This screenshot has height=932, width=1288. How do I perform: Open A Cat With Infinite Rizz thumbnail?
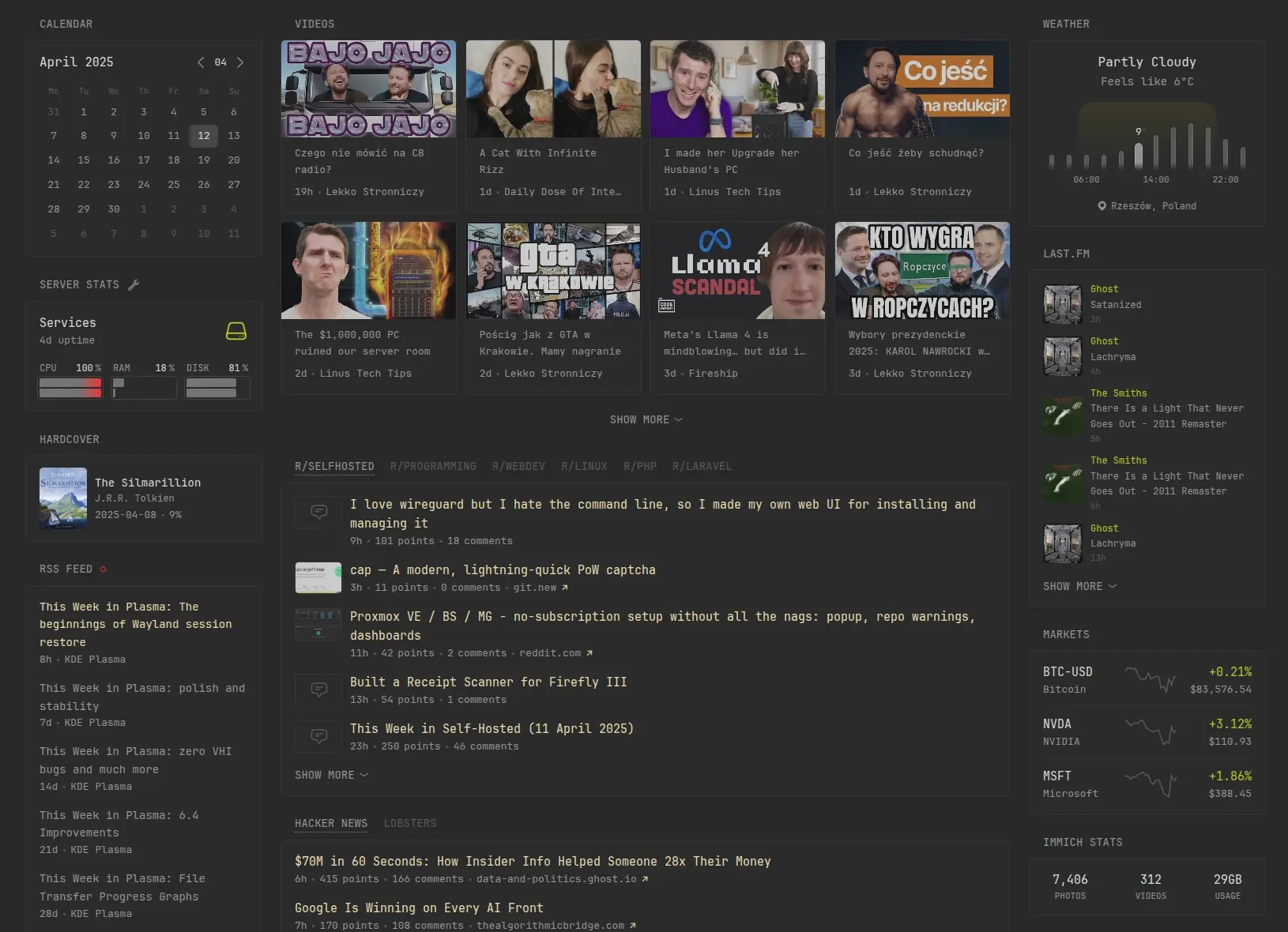[553, 89]
